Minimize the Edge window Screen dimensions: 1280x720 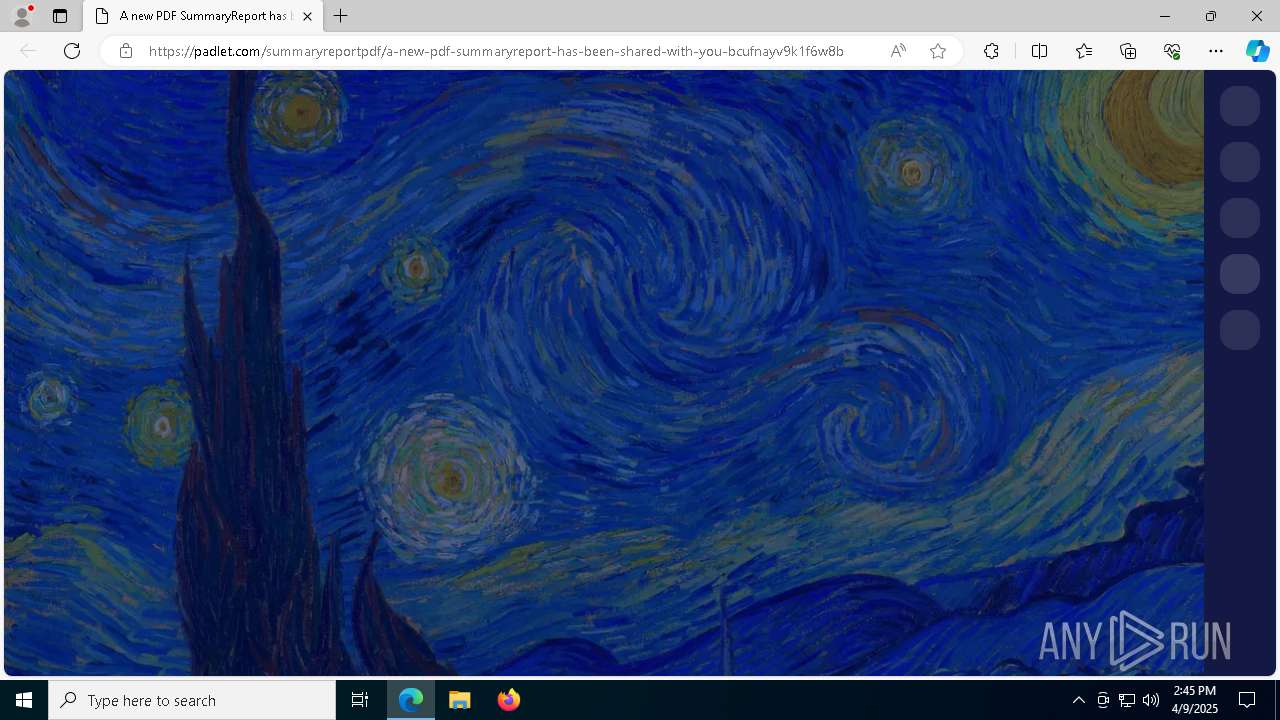[1165, 16]
